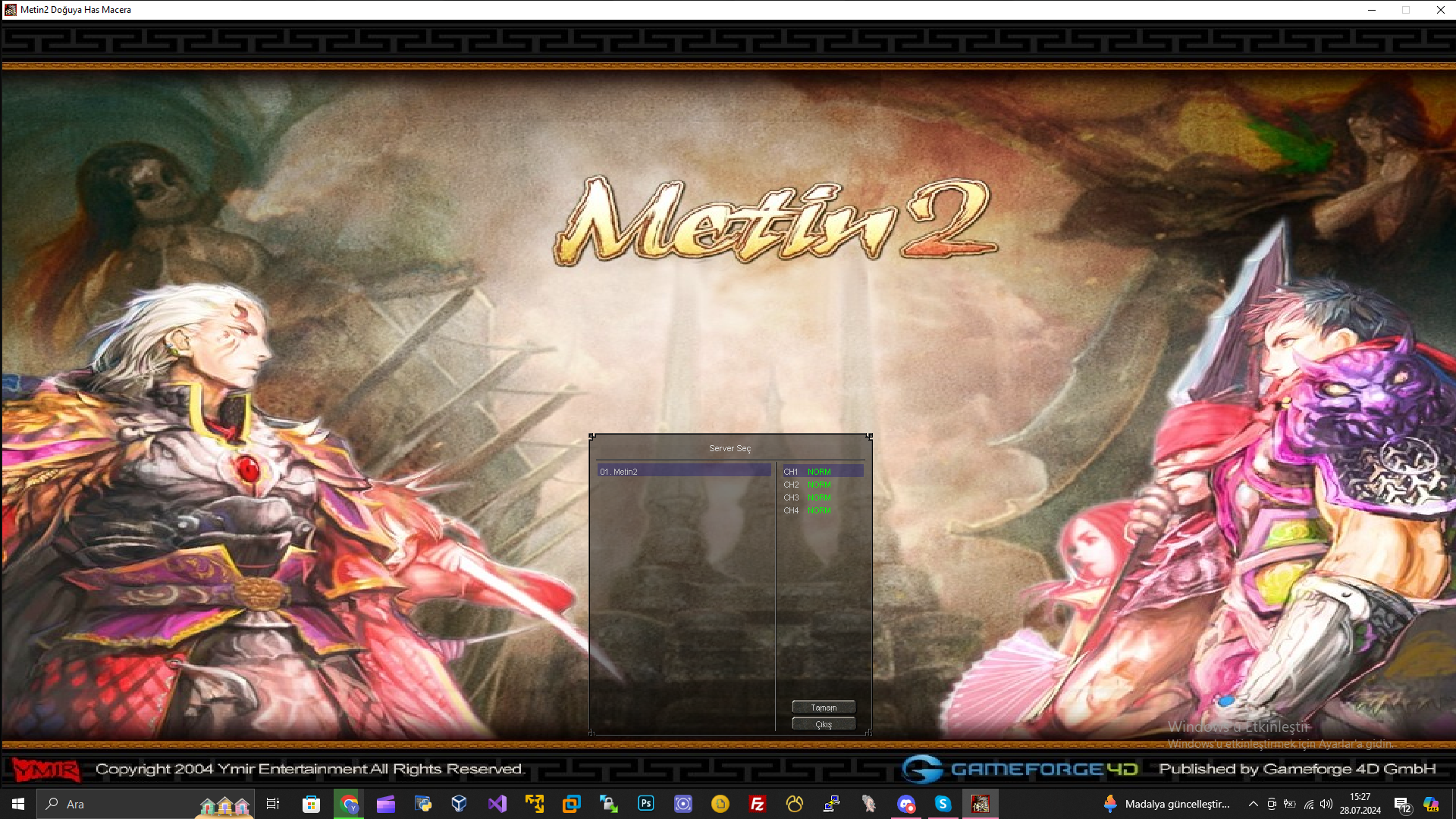
Task: Open the Copilot icon at the taskbar end
Action: [1431, 804]
